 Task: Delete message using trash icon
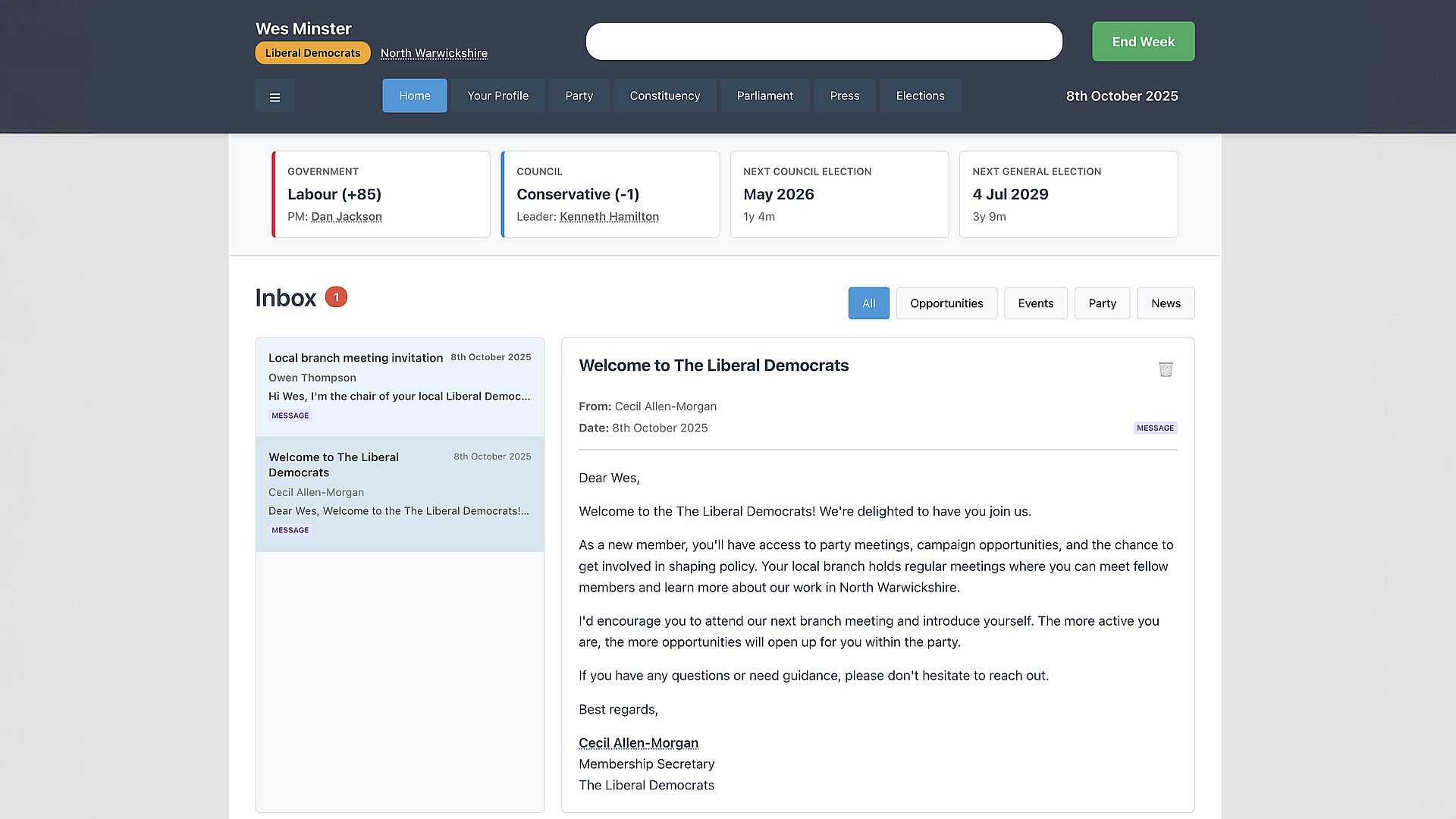tap(1166, 369)
